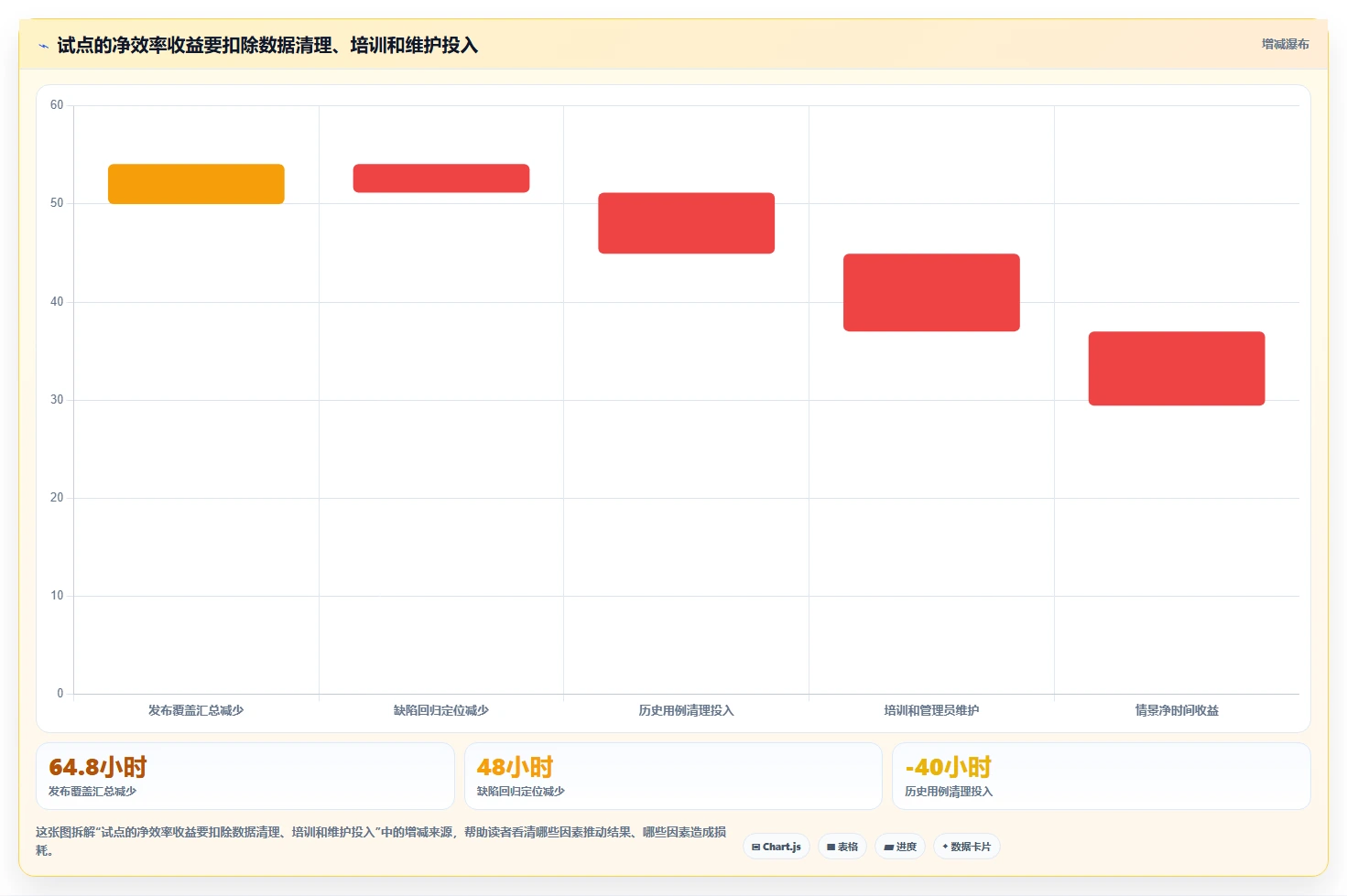Click the chart title 试点的净效率收益要扣除数据清理
Screen dimensions: 1347x896
[x=267, y=45]
